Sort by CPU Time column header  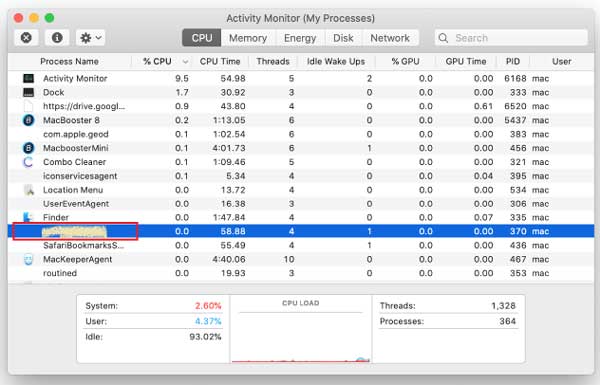pos(220,61)
